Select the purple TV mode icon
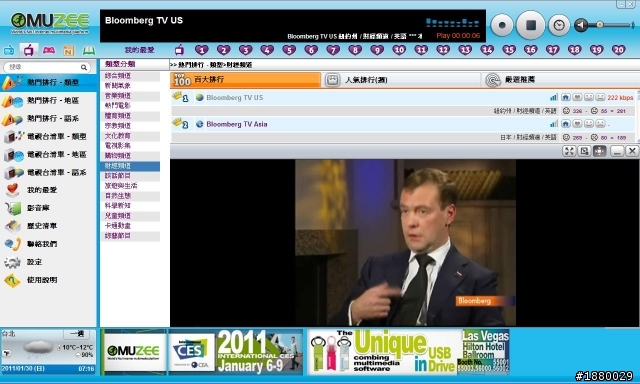Screen dimensions: 640x384 29,50
